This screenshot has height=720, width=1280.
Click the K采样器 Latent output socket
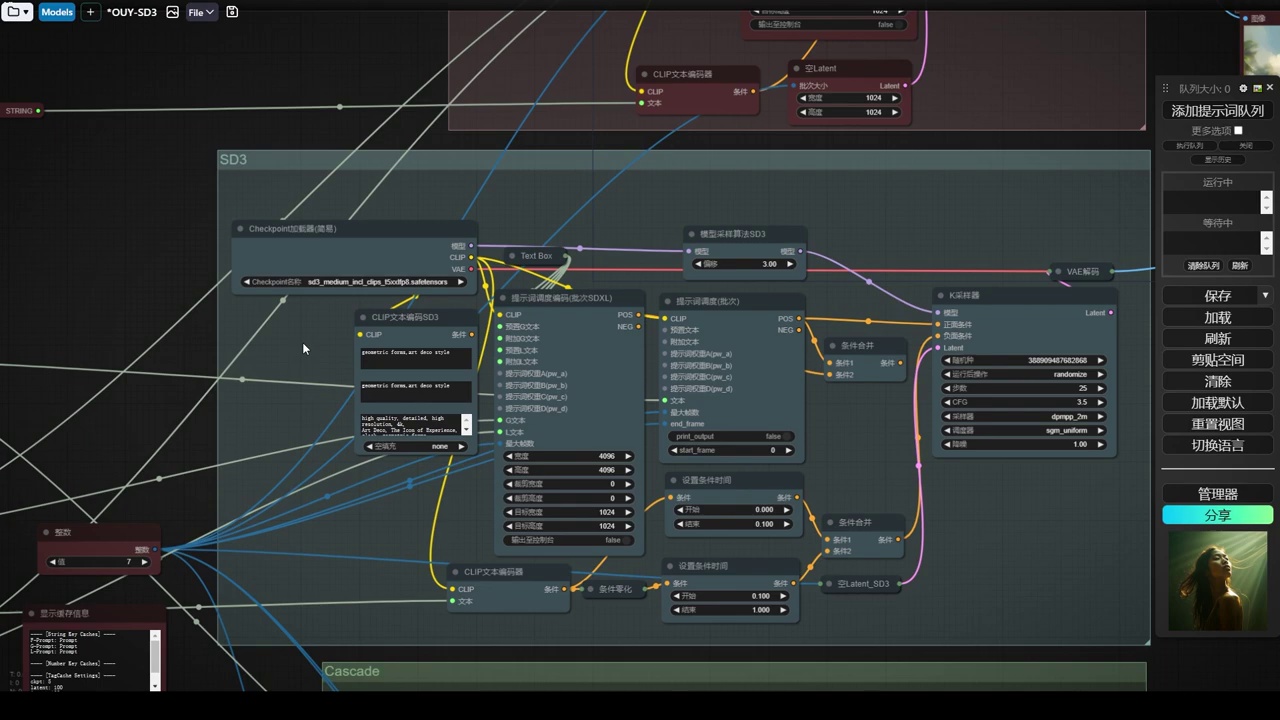1111,312
